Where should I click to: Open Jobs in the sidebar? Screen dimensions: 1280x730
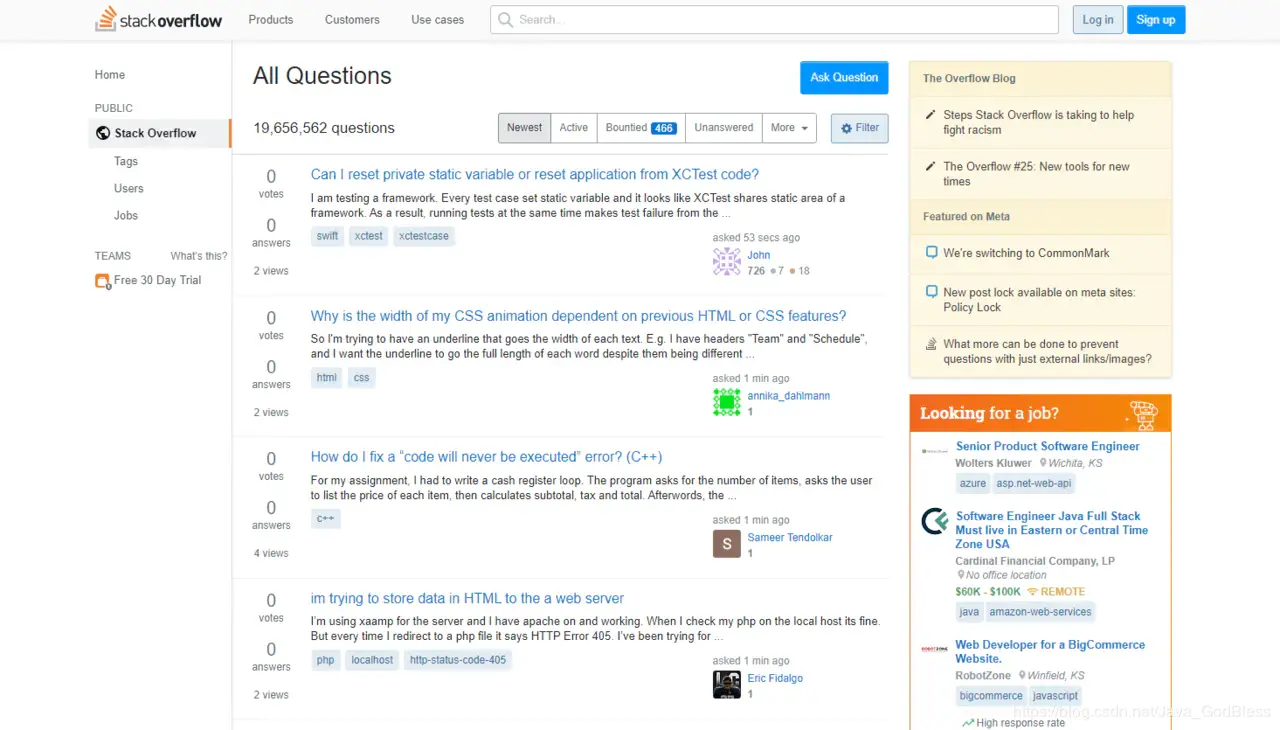tap(126, 215)
